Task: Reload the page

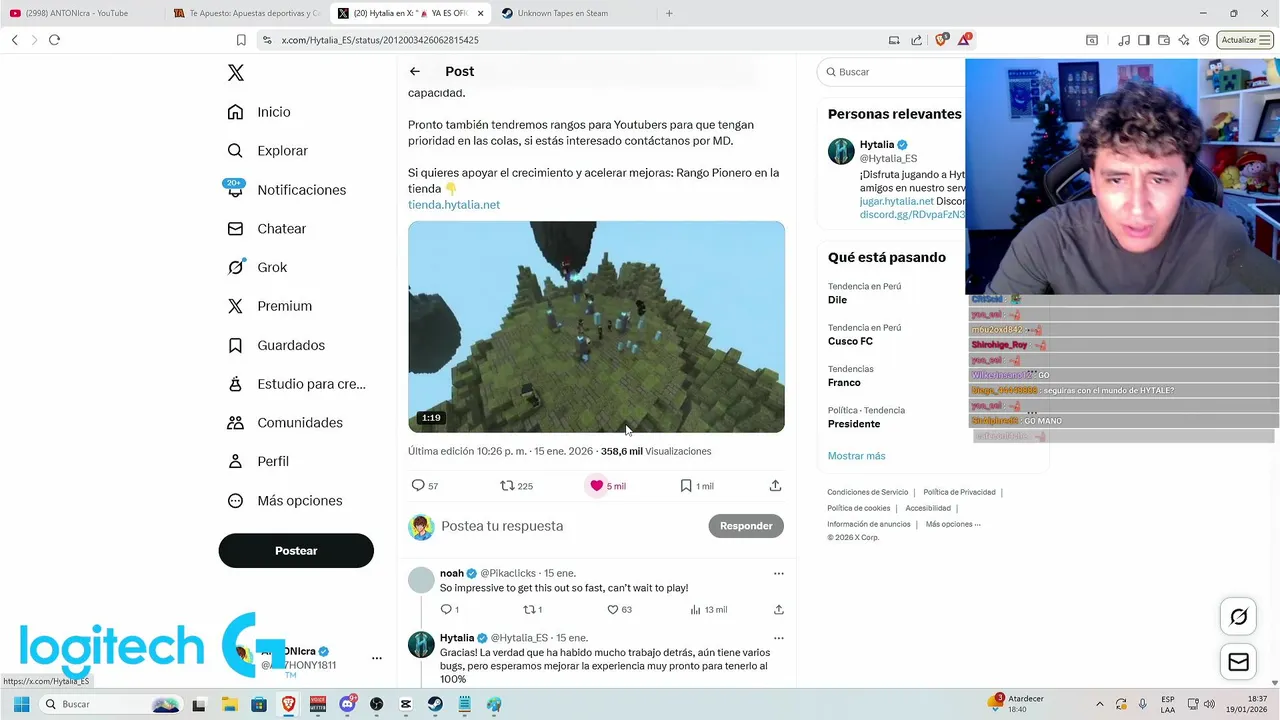Action: coord(54,40)
